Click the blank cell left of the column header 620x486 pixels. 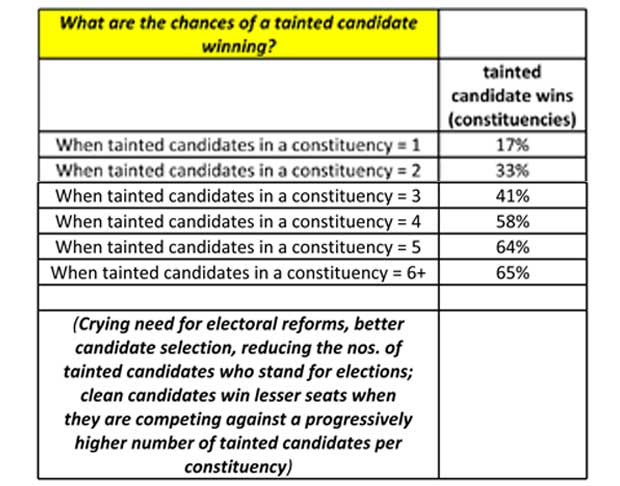[238, 95]
